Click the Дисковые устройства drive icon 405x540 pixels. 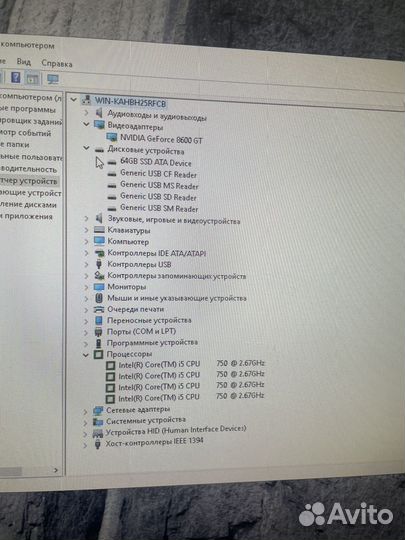tap(99, 149)
